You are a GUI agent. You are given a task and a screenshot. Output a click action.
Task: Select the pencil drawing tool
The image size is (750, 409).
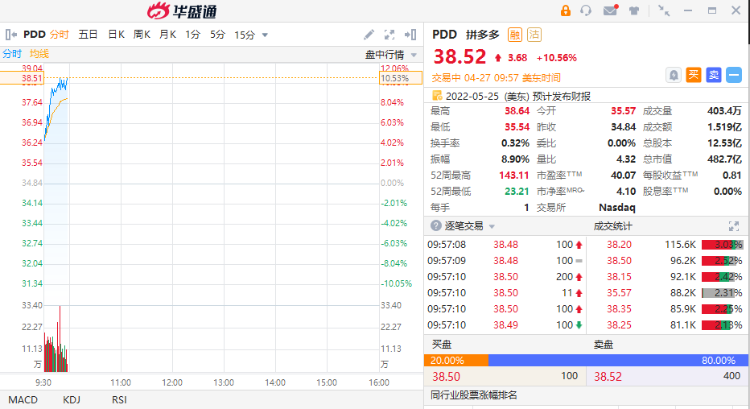coord(369,34)
